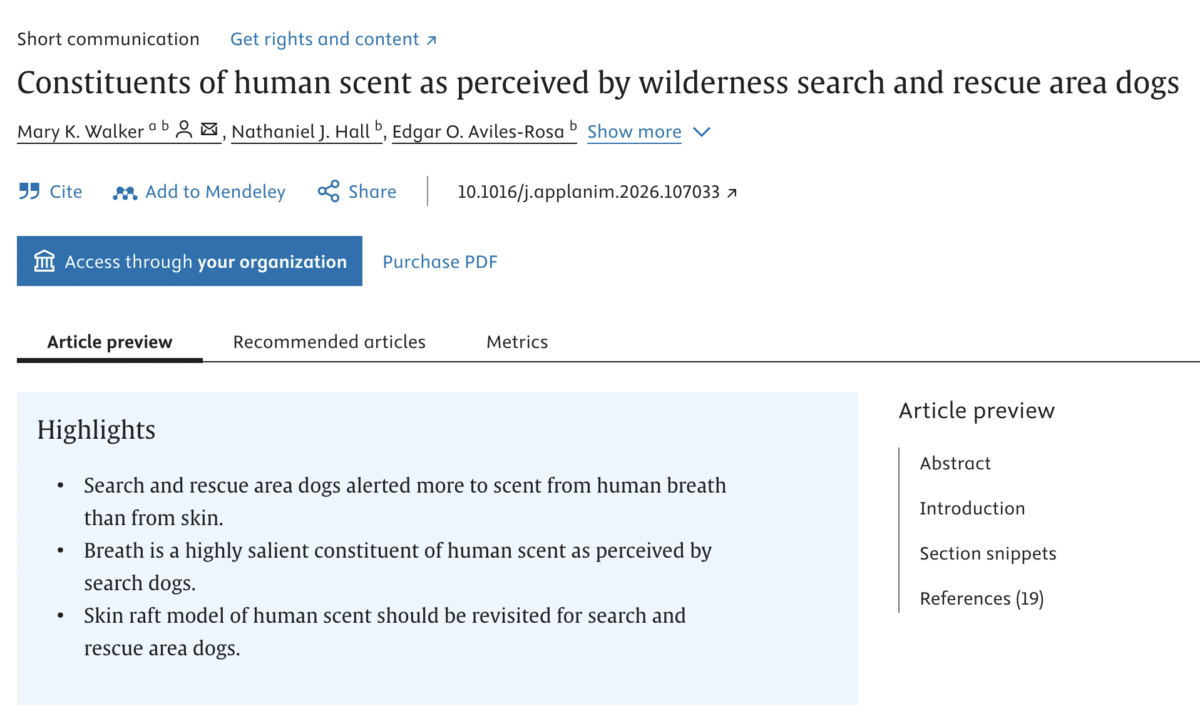This screenshot has width=1200, height=716.
Task: Click the chevron next to Show more
Action: tap(702, 132)
